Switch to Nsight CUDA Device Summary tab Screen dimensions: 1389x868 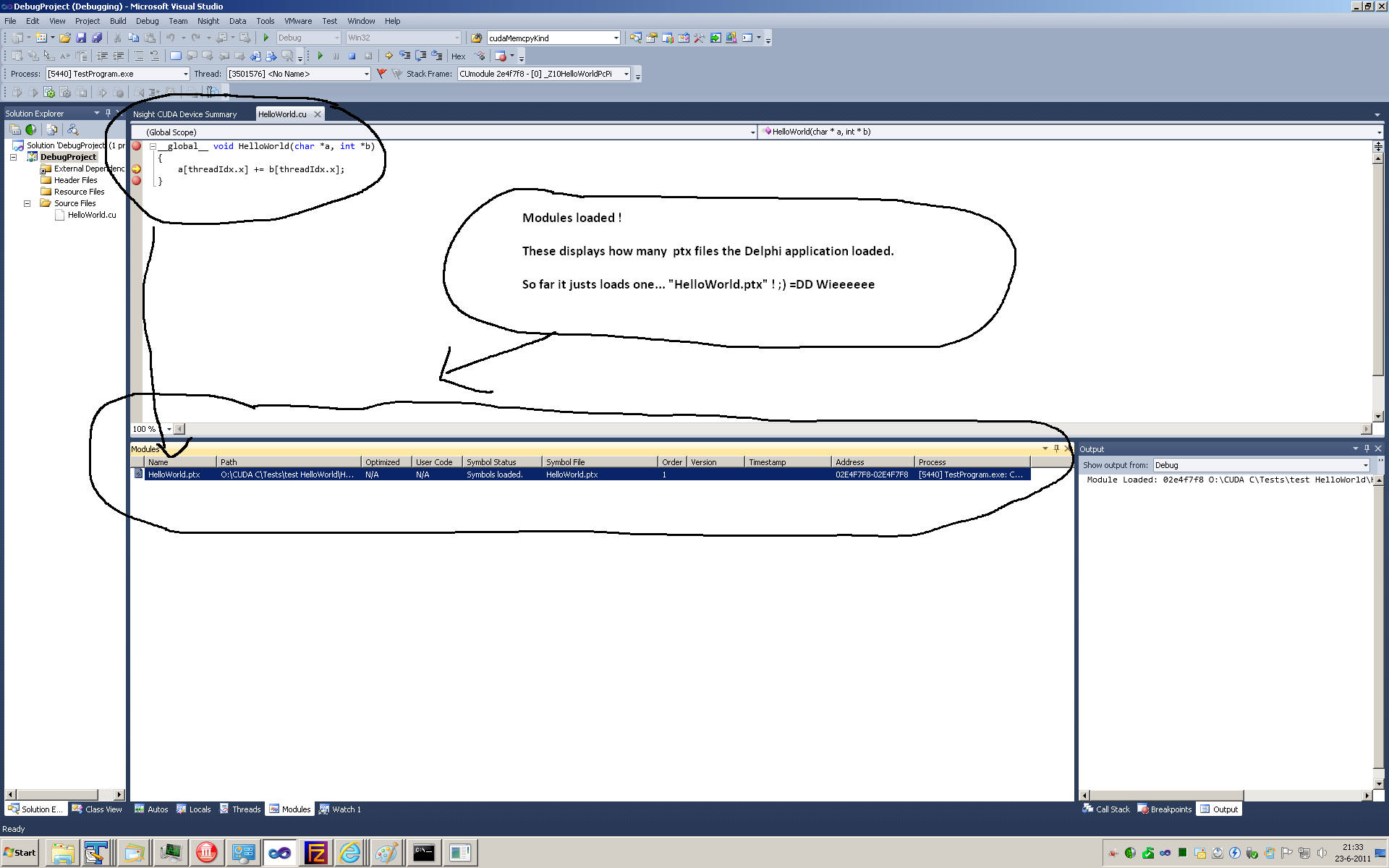185,114
